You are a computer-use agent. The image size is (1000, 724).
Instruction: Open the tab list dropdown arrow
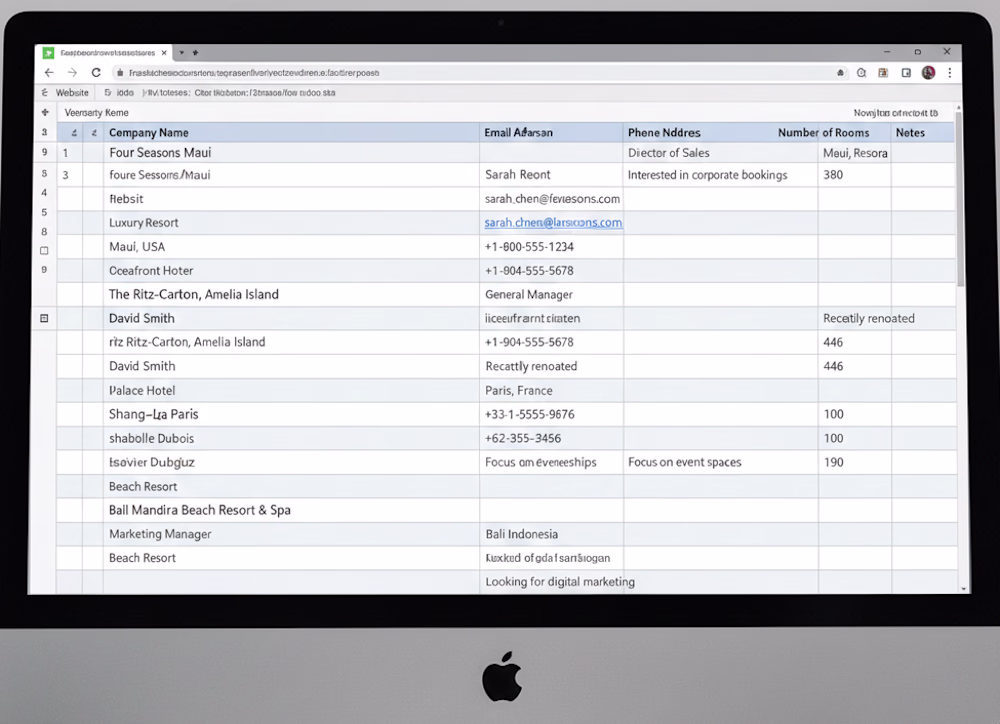coord(182,52)
